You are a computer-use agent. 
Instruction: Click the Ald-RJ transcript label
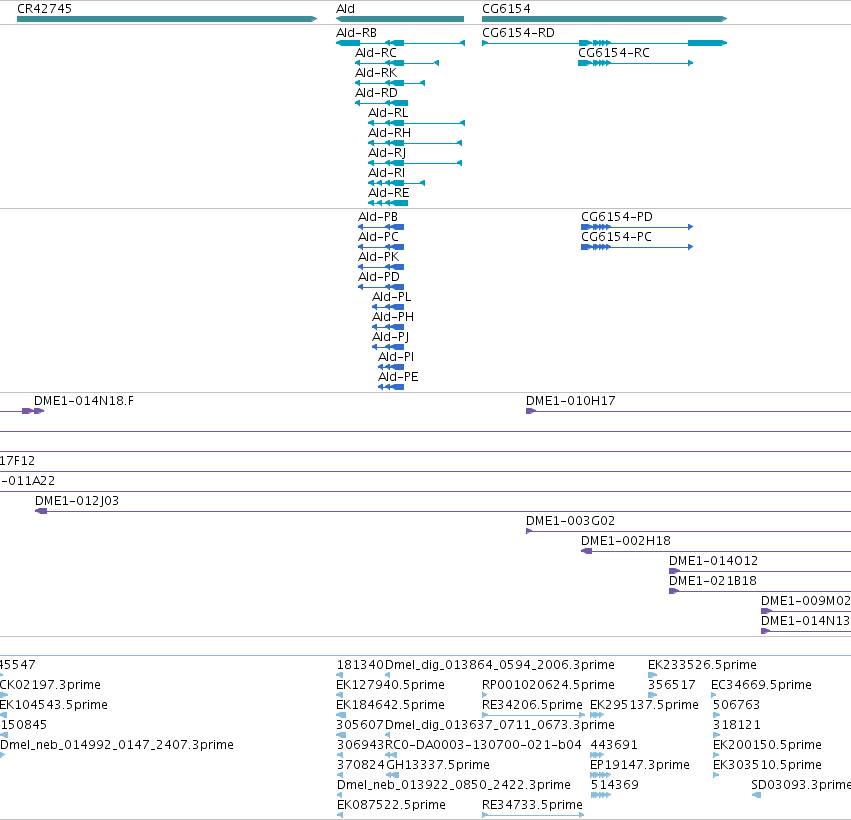(x=387, y=154)
